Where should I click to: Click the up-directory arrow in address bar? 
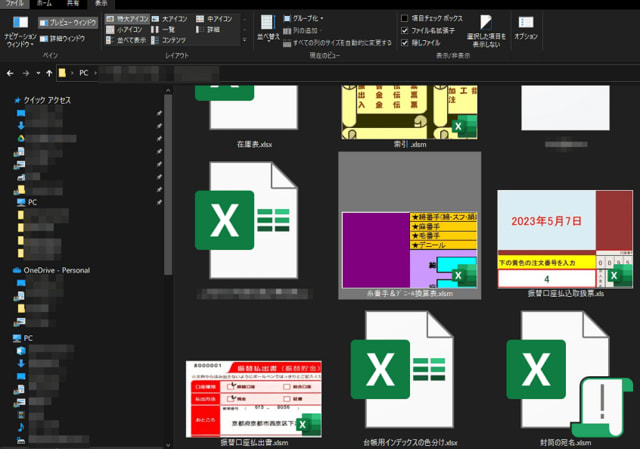[49, 74]
